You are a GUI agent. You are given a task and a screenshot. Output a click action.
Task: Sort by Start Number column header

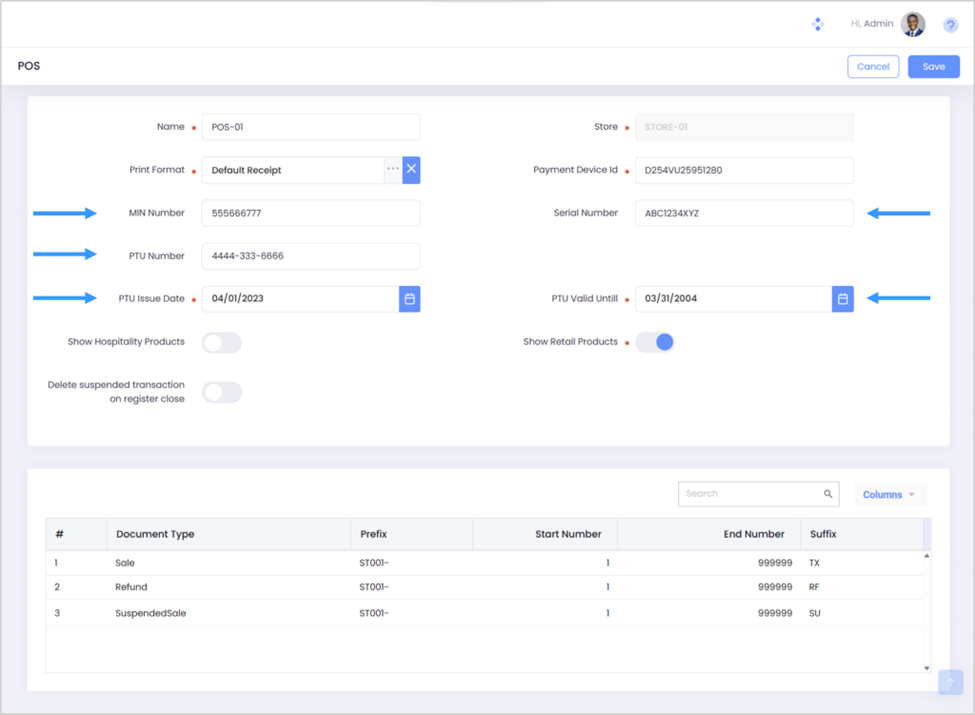coord(567,534)
